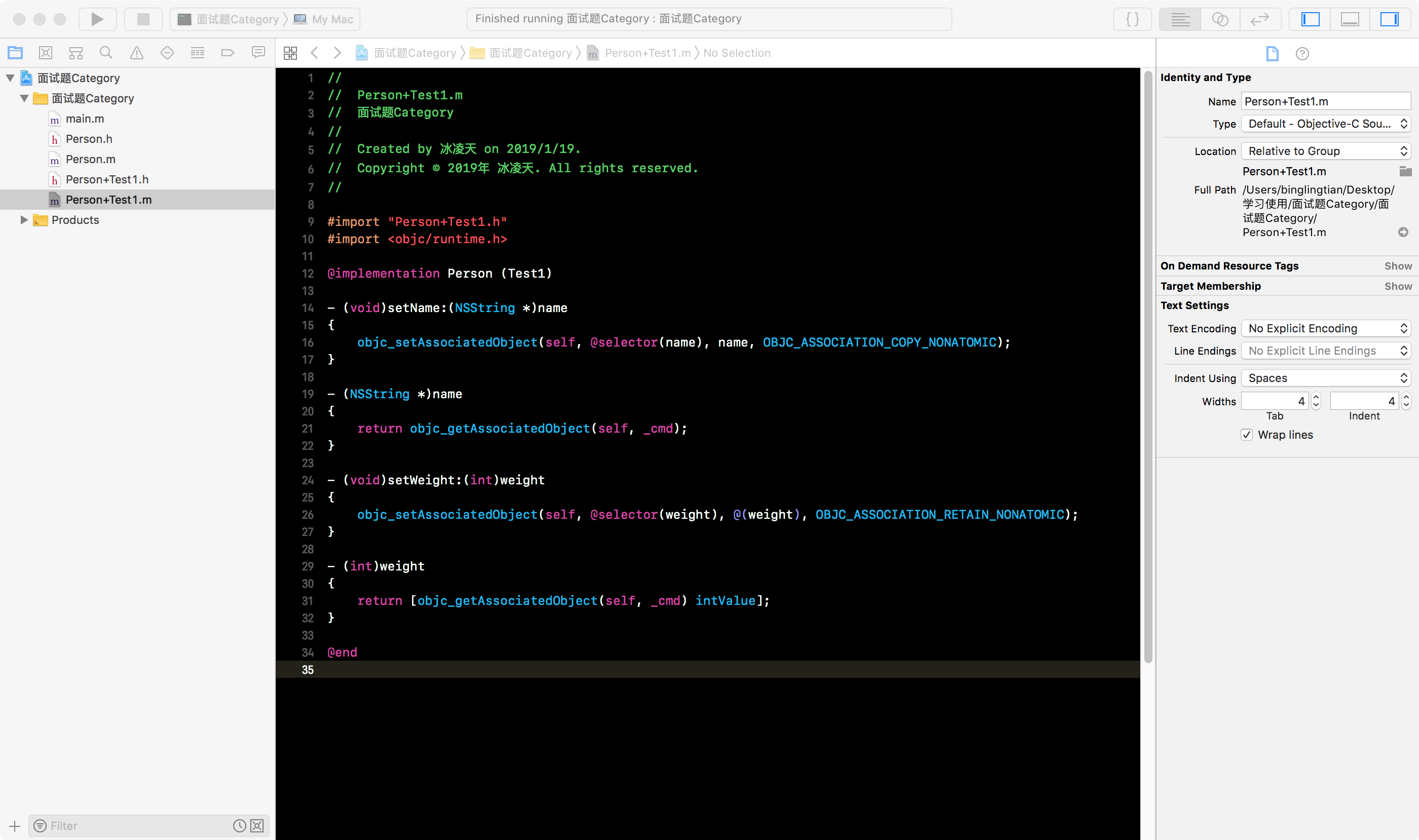Open the Issue navigator warning icon
The height and width of the screenshot is (840, 1419).
(136, 53)
